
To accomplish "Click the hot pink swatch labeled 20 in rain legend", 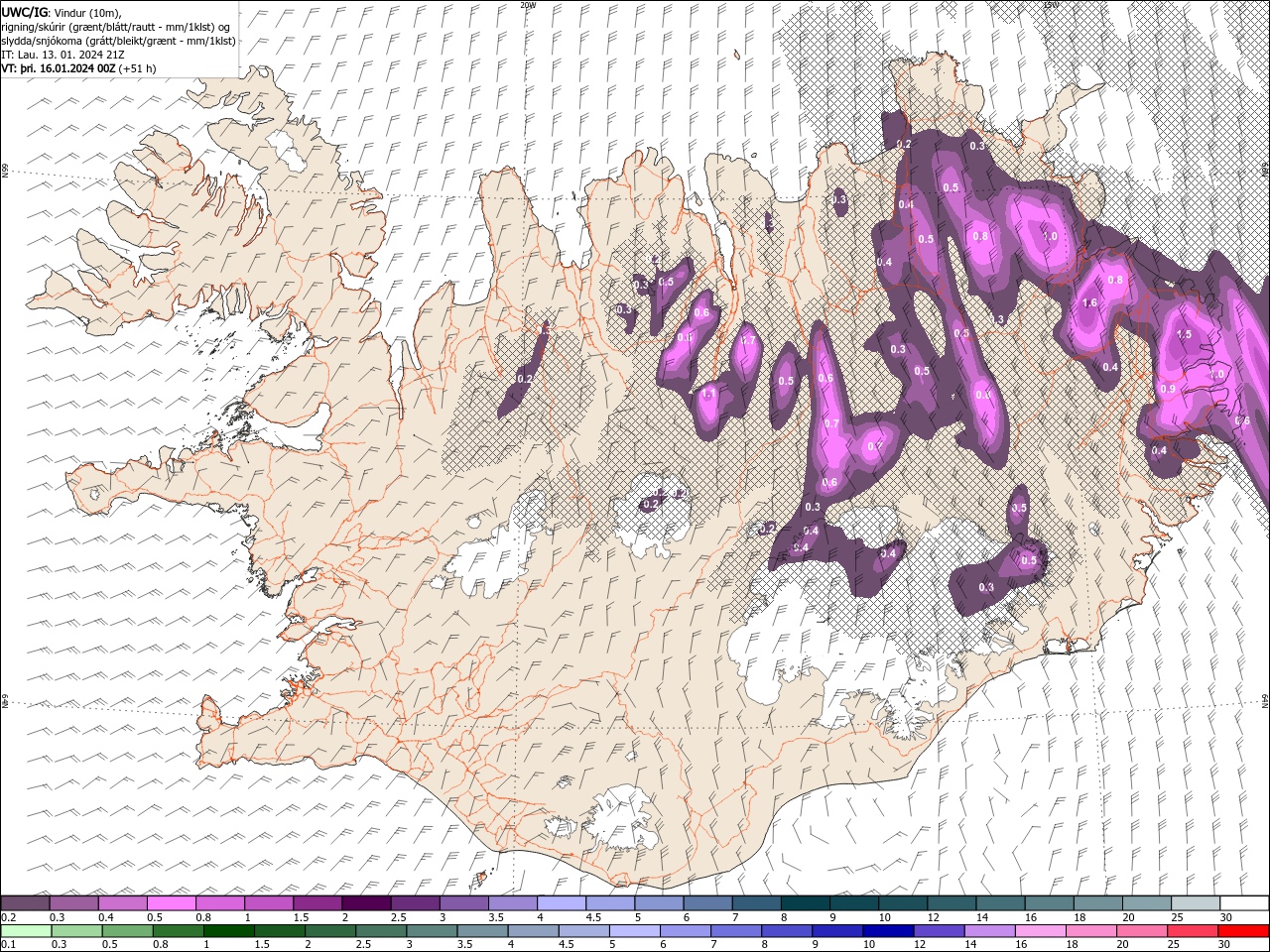I will [1141, 931].
